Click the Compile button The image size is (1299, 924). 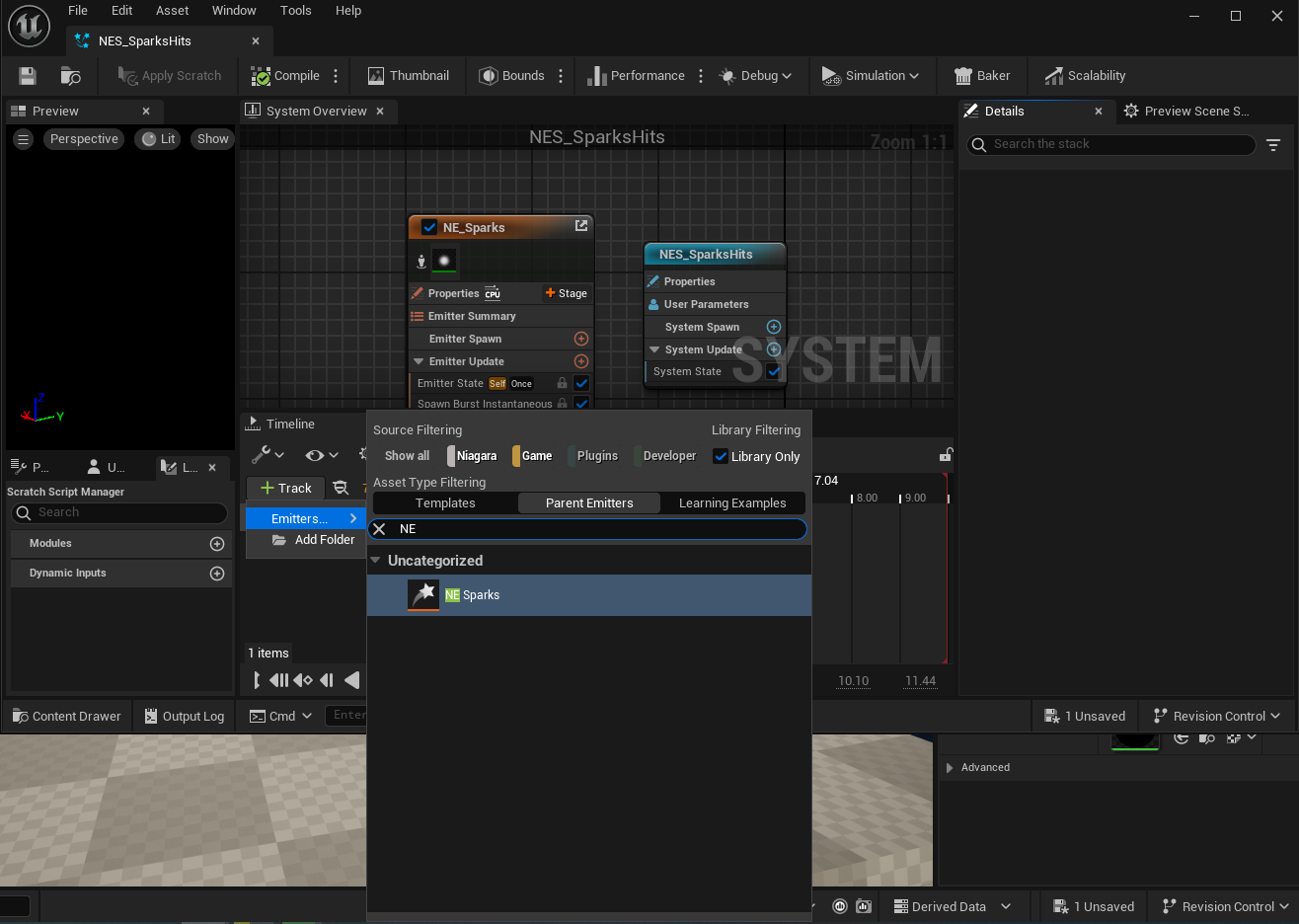click(285, 76)
